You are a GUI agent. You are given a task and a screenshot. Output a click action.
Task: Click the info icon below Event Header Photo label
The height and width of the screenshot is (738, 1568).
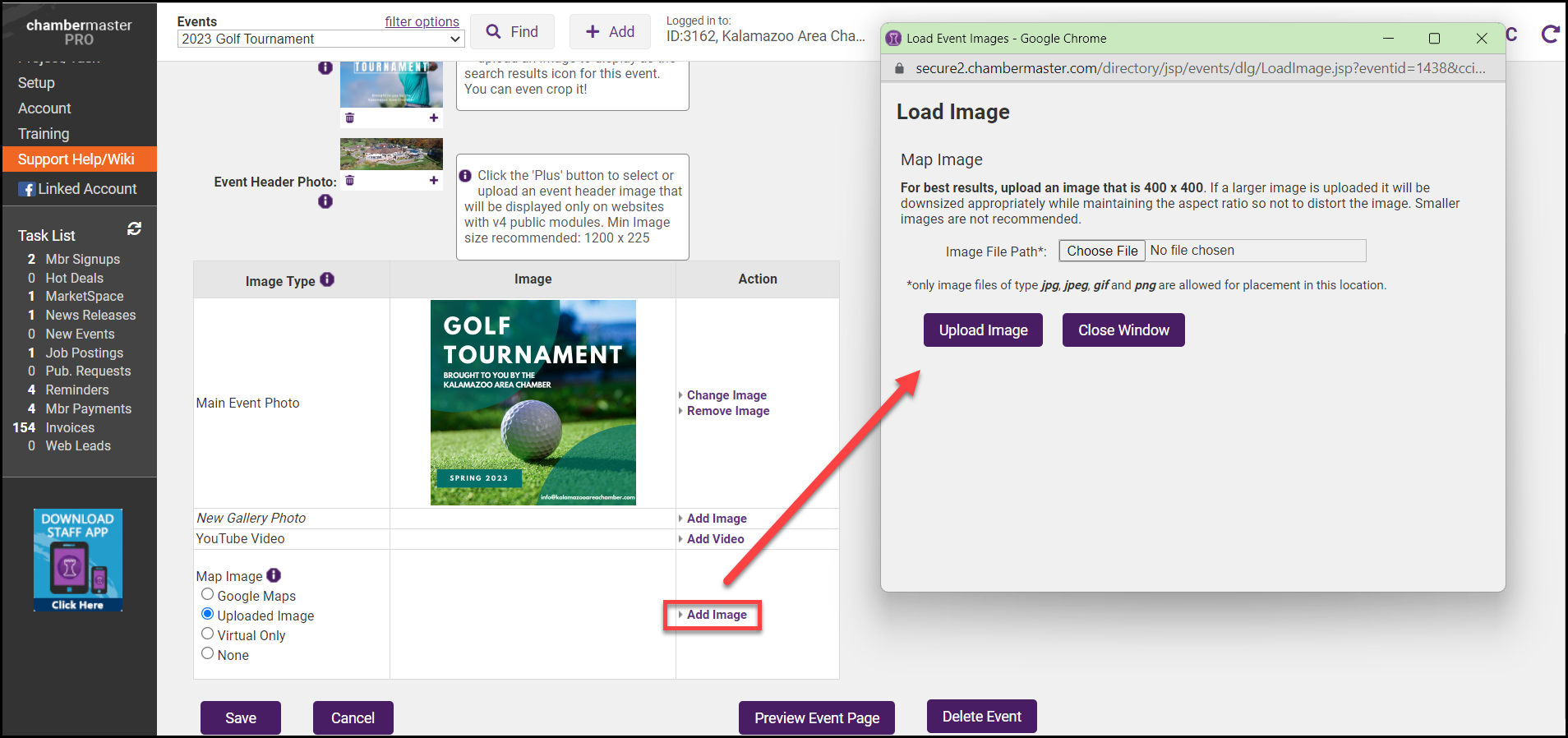(325, 201)
